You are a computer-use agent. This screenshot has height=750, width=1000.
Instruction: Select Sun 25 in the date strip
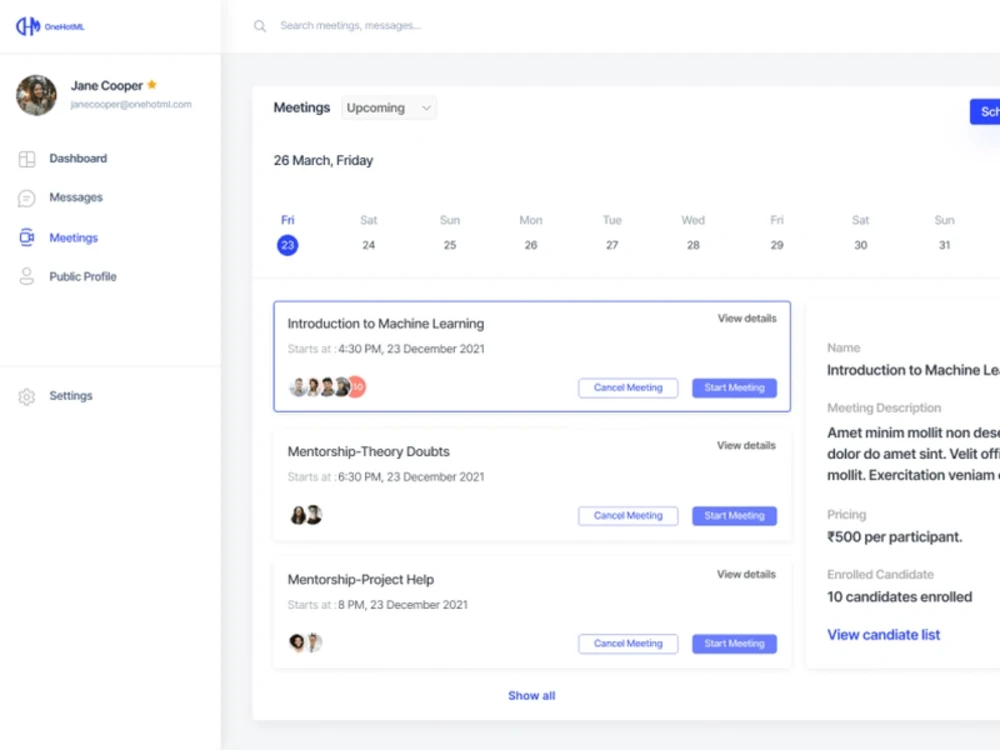450,233
